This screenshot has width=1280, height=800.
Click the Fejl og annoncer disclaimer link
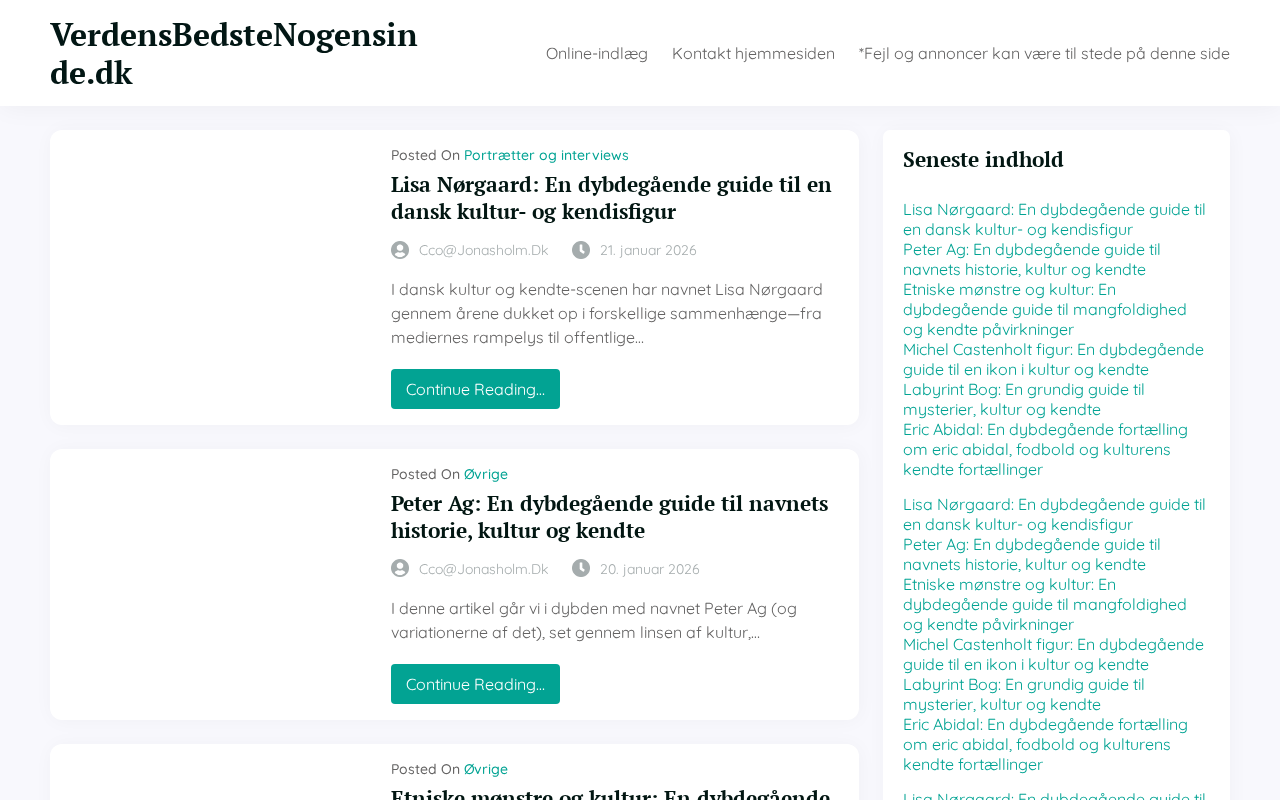[x=1044, y=53]
